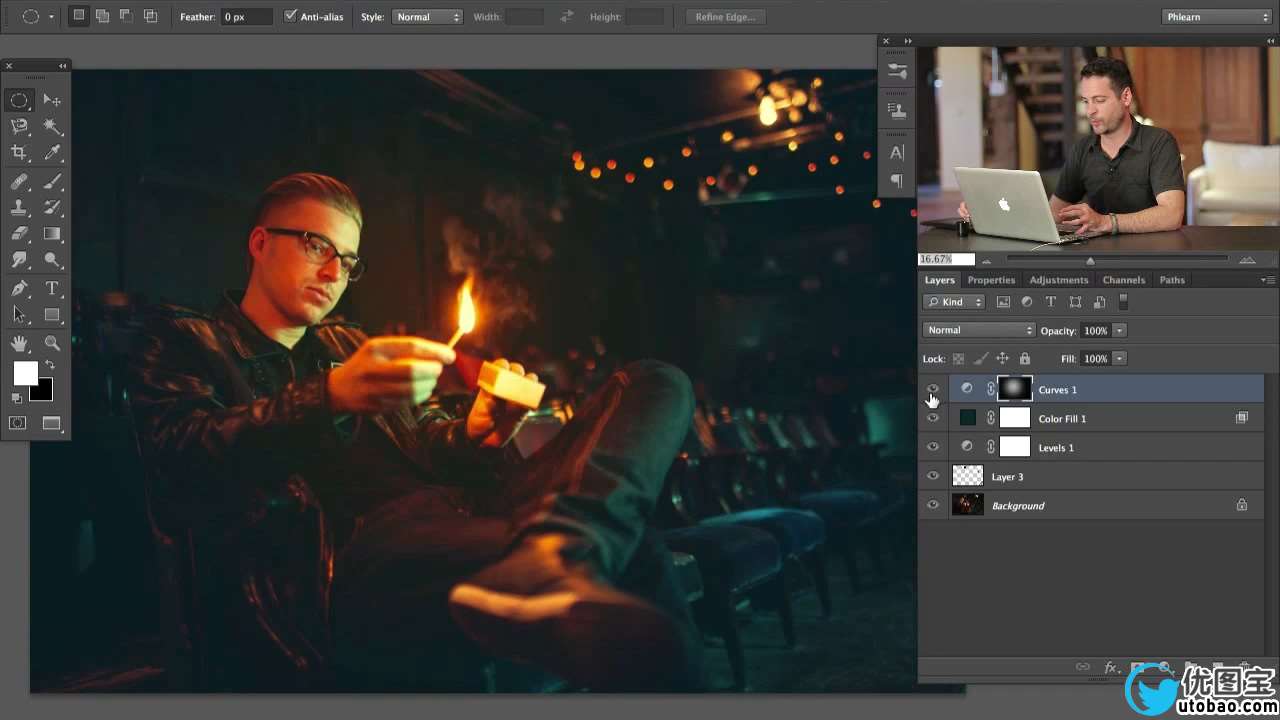Select the Brush tool
The width and height of the screenshot is (1280, 720).
(x=52, y=182)
